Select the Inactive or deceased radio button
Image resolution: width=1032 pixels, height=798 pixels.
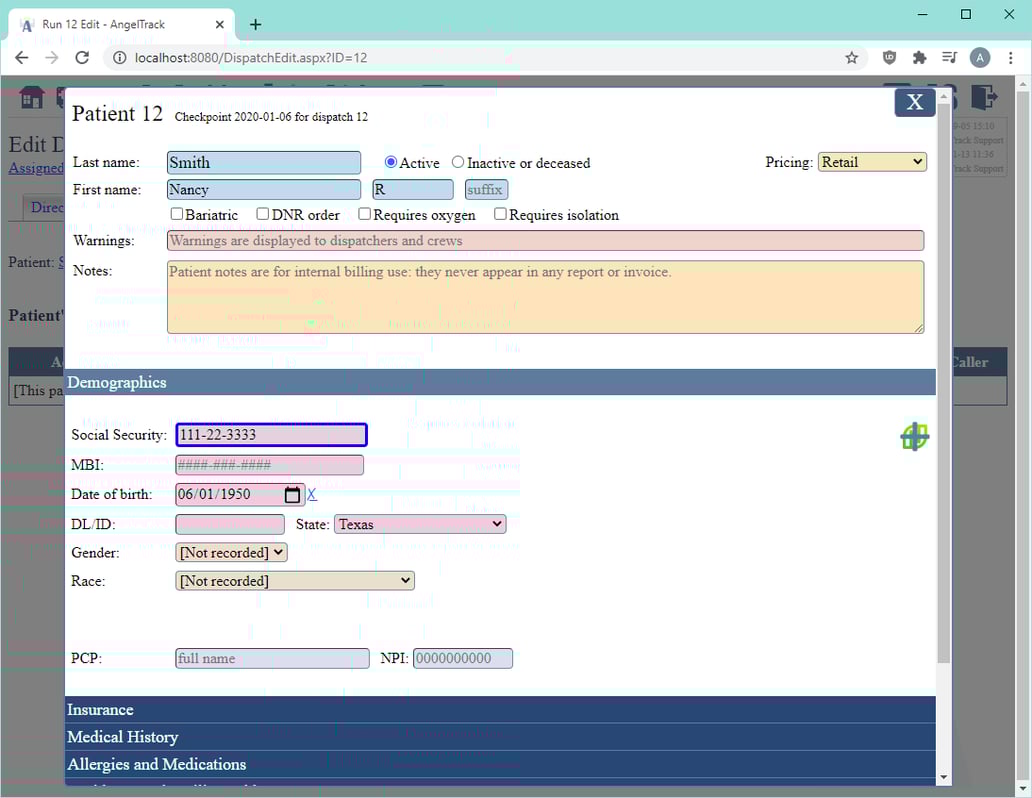457,162
